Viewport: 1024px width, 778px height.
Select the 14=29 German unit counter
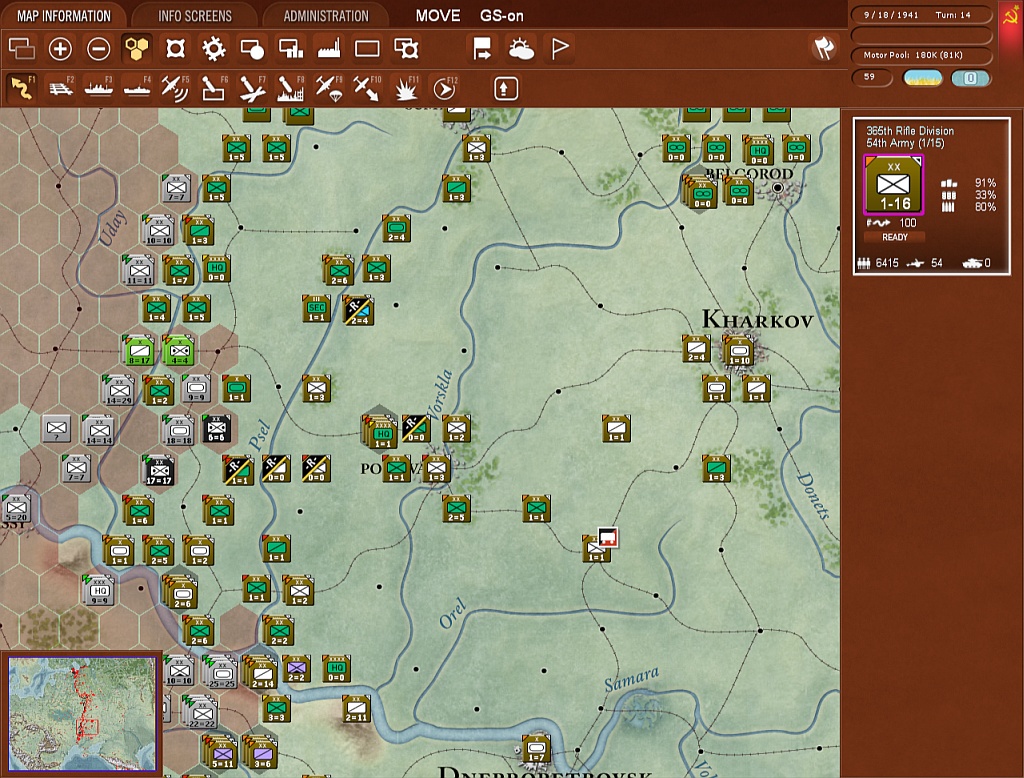click(118, 390)
